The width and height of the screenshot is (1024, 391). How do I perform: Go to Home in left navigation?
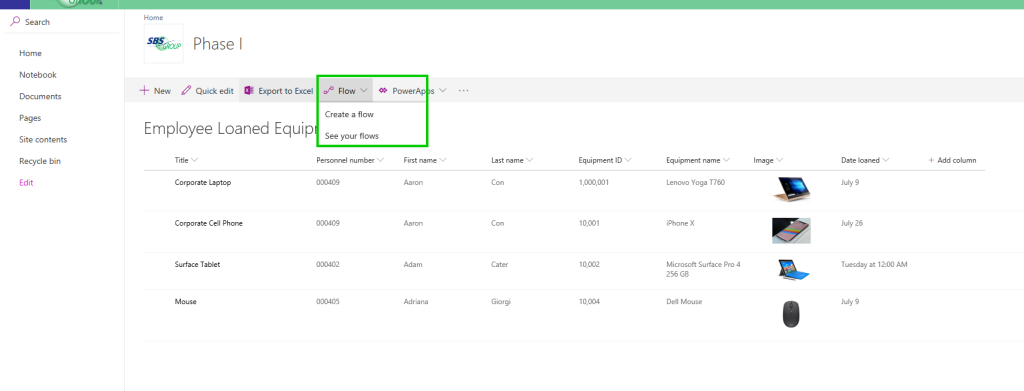tap(30, 53)
